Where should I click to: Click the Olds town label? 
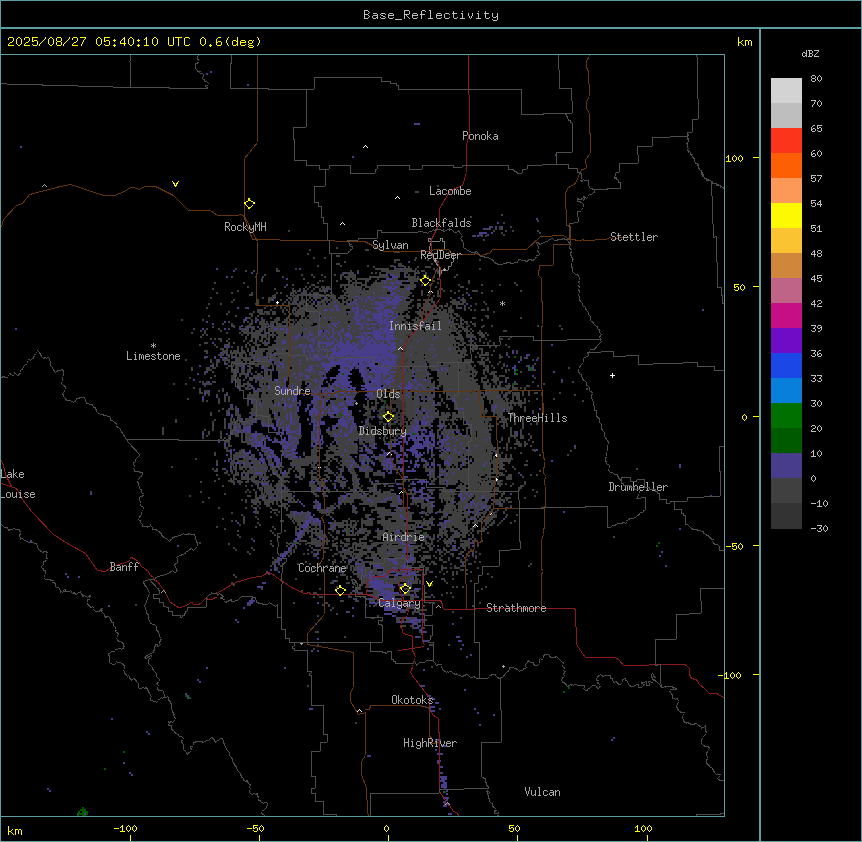[x=388, y=394]
